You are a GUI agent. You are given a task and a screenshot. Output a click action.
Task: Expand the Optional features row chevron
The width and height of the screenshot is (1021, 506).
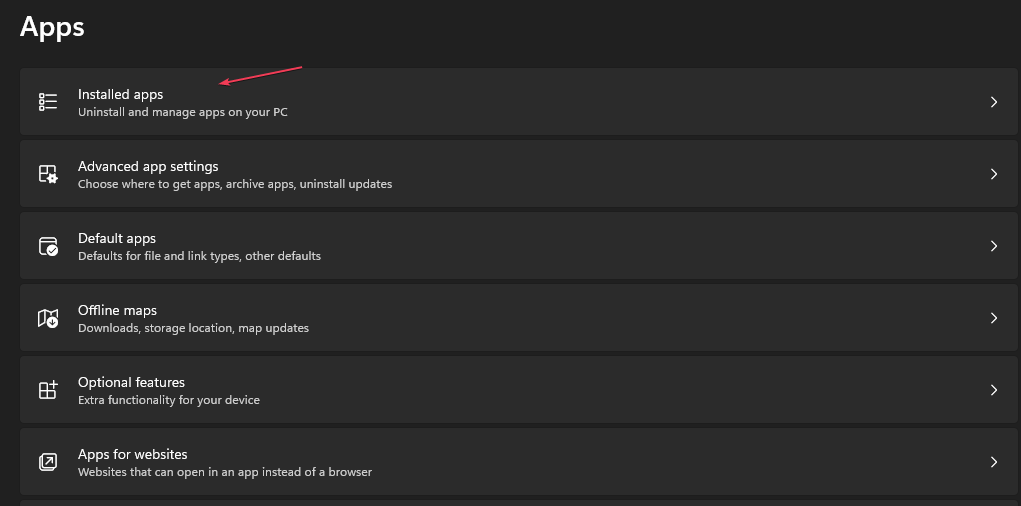click(x=994, y=389)
